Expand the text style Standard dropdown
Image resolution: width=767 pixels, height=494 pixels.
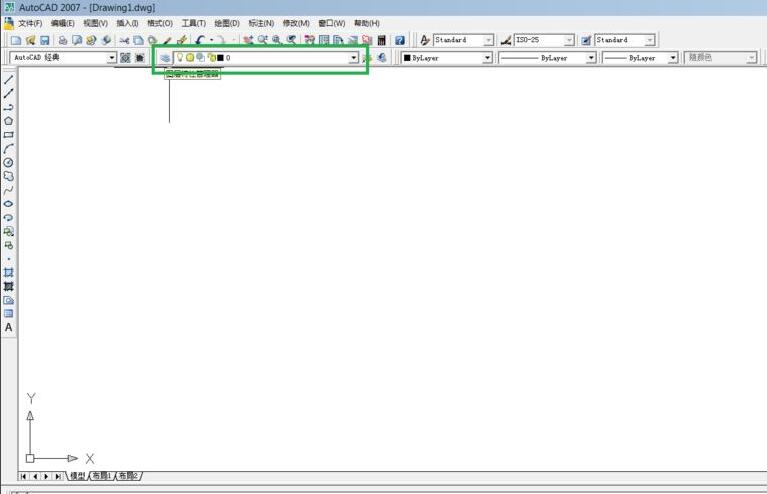[488, 40]
